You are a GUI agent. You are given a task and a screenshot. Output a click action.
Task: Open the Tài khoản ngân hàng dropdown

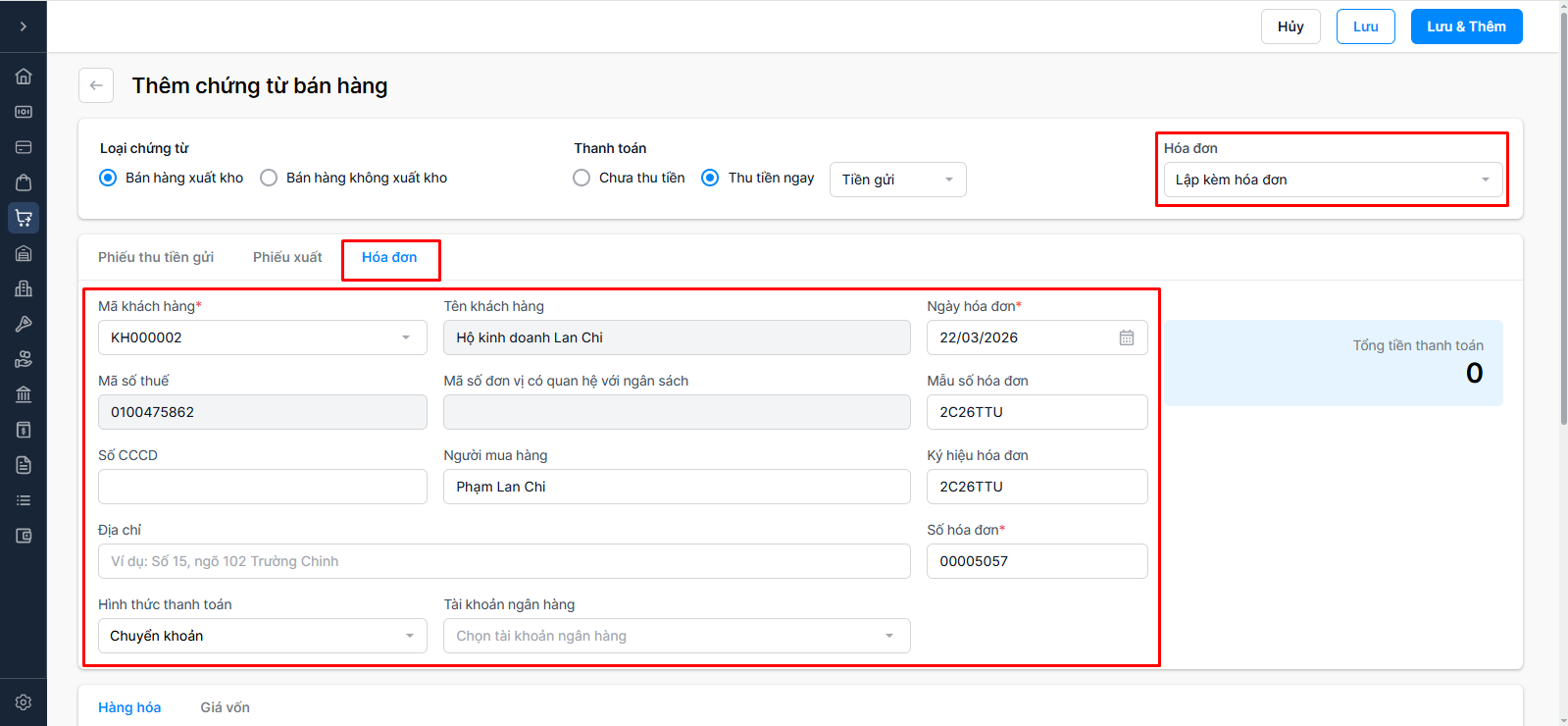coord(676,636)
